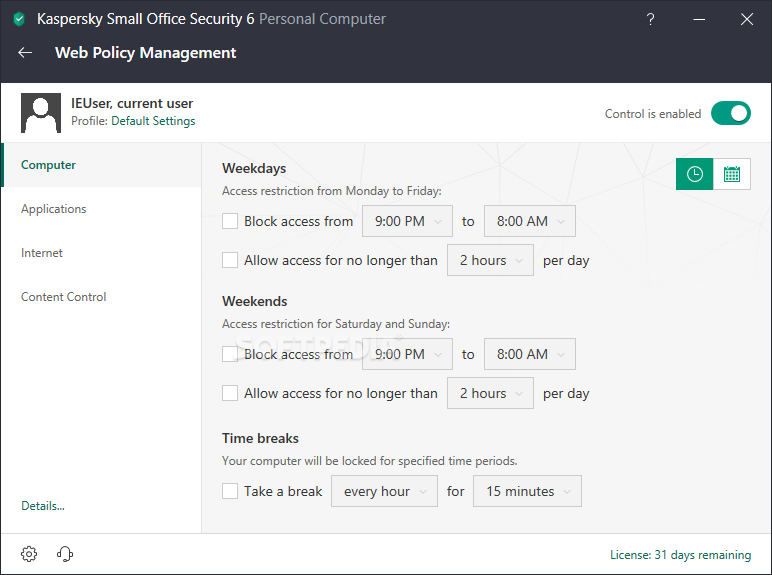Open weekend 9:00 PM start time dropdown
The image size is (772, 575).
407,354
